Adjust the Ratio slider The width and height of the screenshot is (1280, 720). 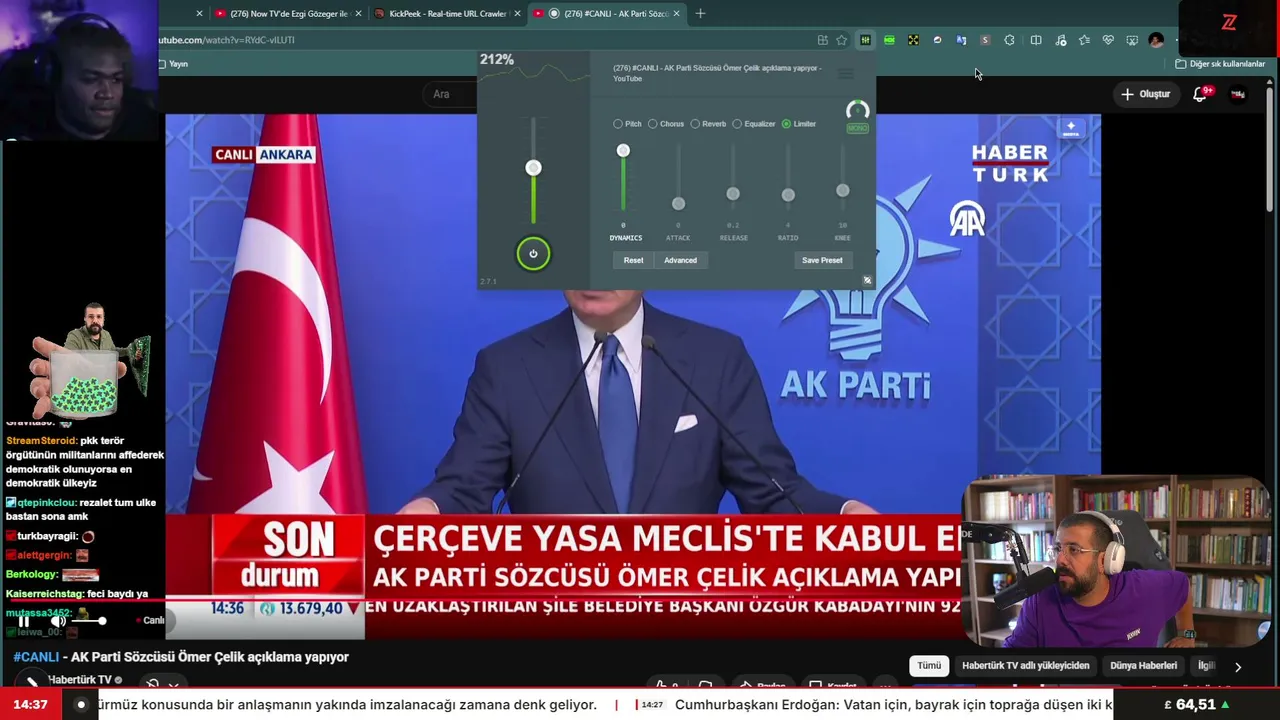click(x=788, y=195)
